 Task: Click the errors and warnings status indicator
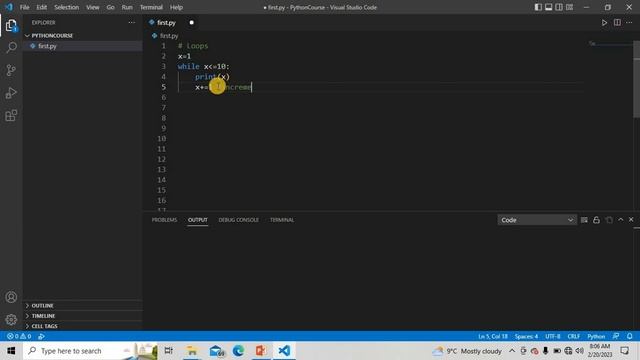[x=19, y=336]
